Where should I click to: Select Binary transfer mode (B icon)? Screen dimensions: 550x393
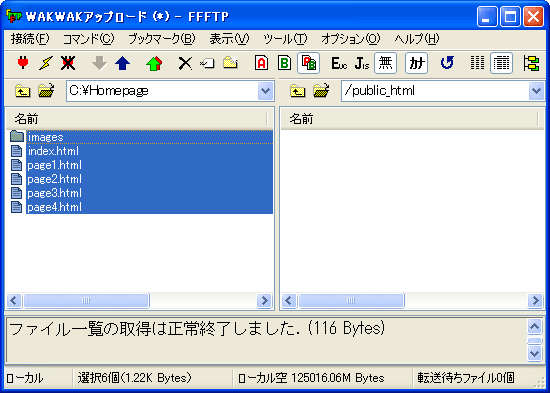click(284, 63)
